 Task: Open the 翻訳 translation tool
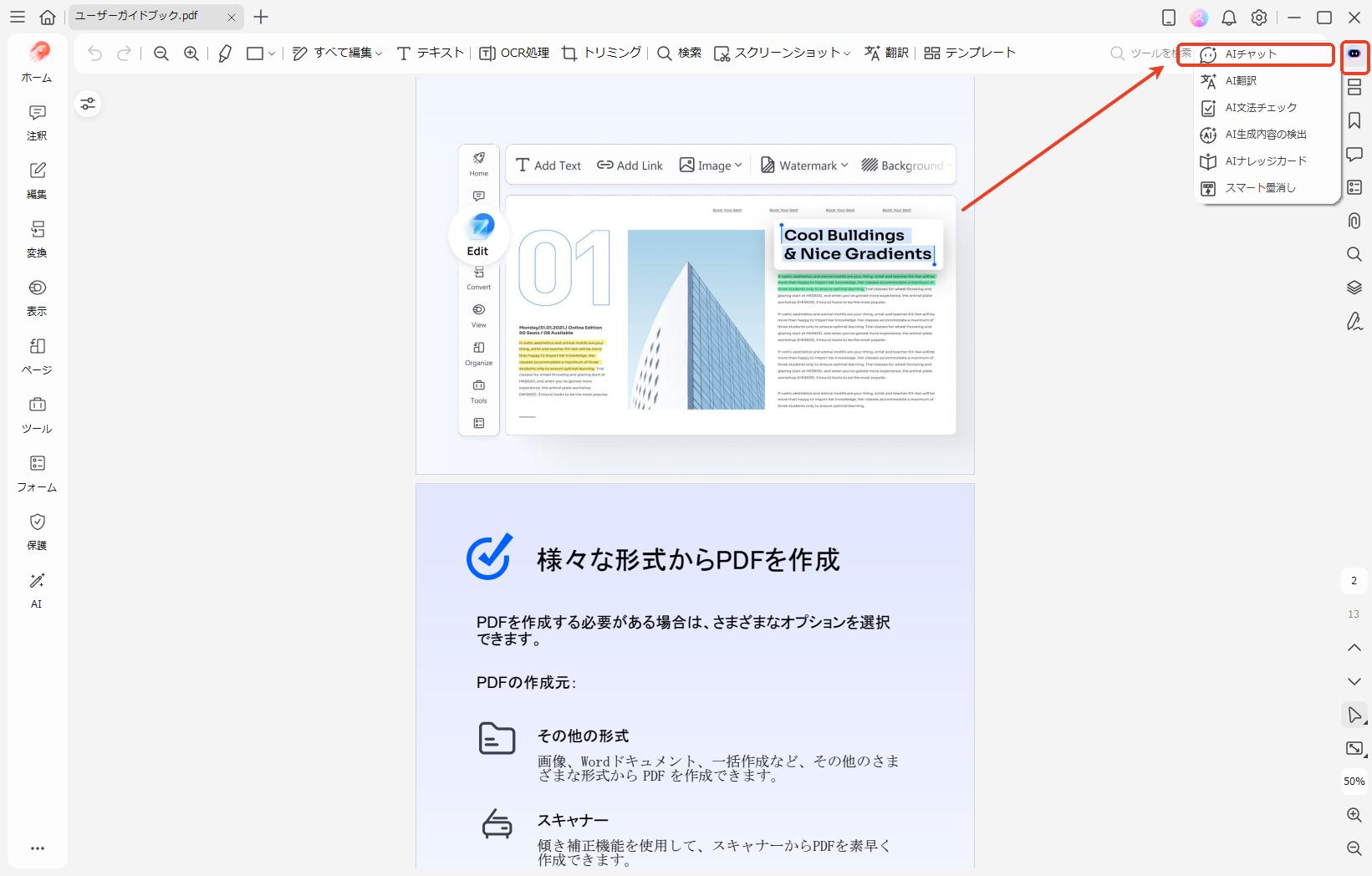pyautogui.click(x=885, y=52)
